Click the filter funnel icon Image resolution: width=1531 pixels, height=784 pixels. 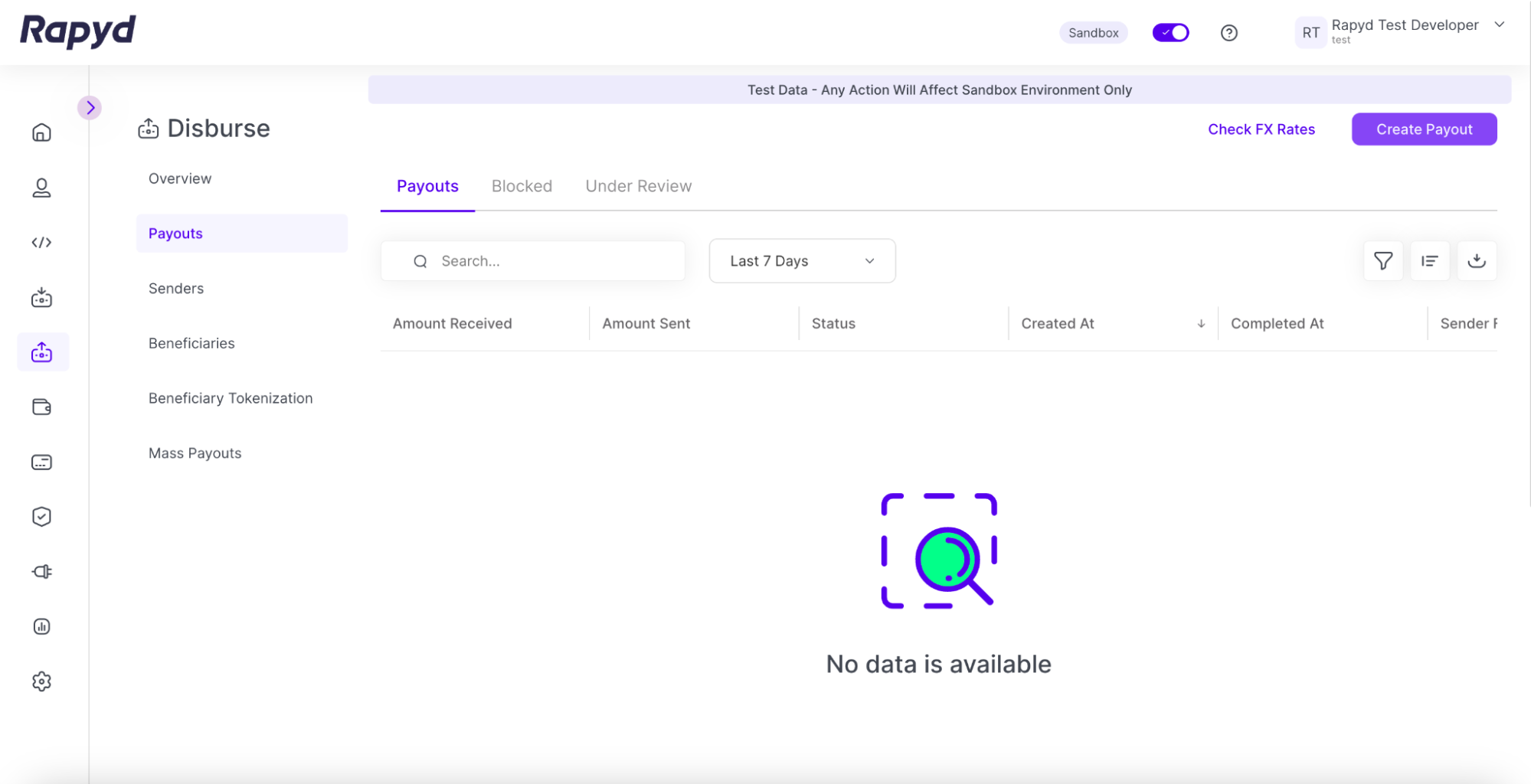[x=1382, y=261]
